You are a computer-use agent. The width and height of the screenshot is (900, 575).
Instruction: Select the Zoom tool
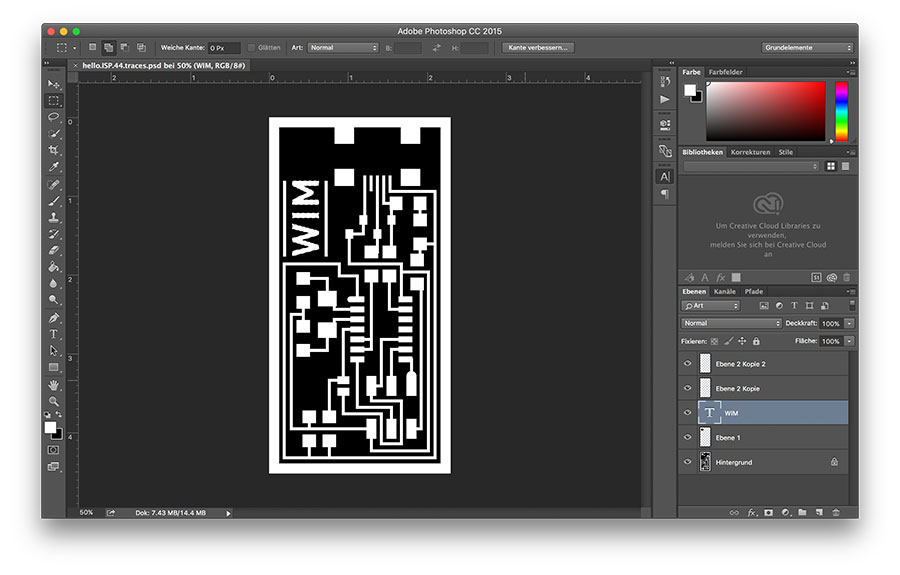53,401
